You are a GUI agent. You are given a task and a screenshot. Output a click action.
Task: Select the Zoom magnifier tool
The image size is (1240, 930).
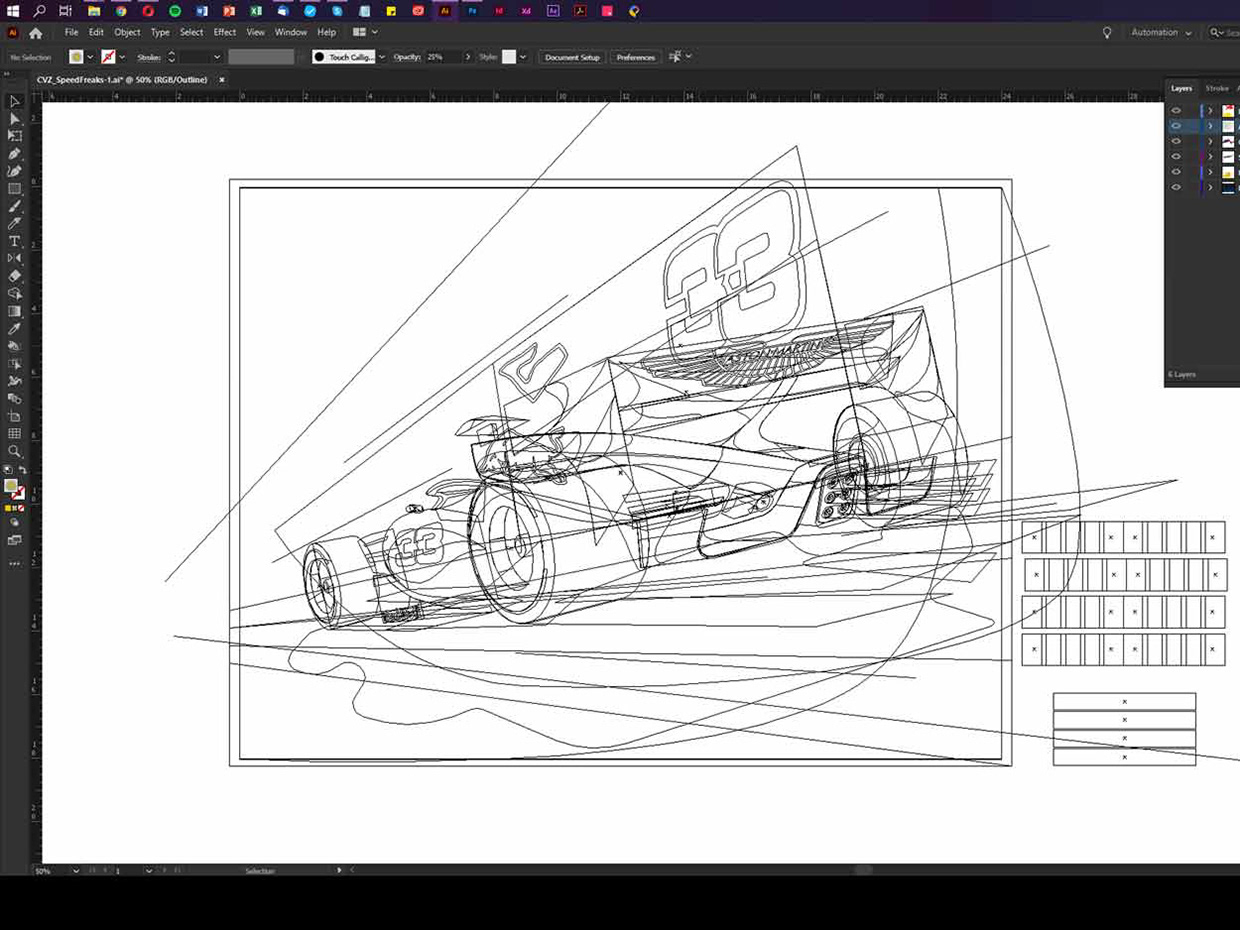coord(14,451)
